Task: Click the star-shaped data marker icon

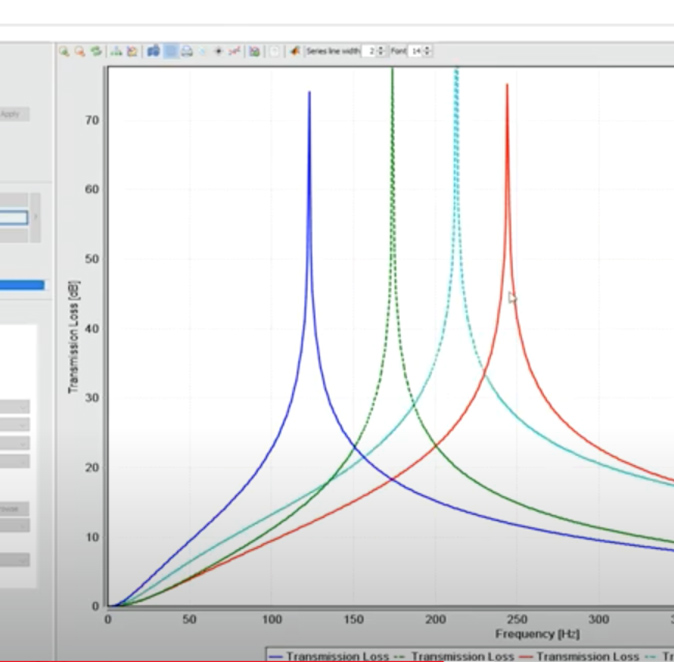Action: point(218,51)
